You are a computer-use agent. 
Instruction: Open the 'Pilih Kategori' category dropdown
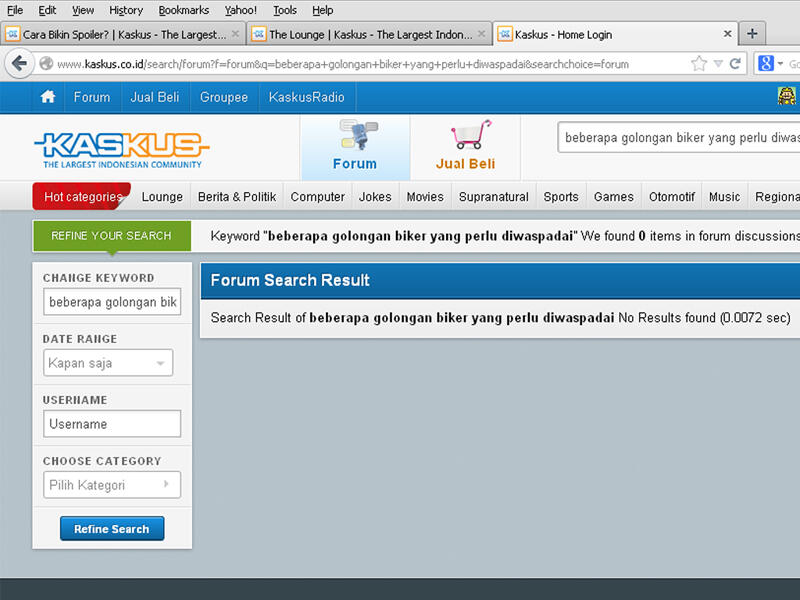click(112, 485)
